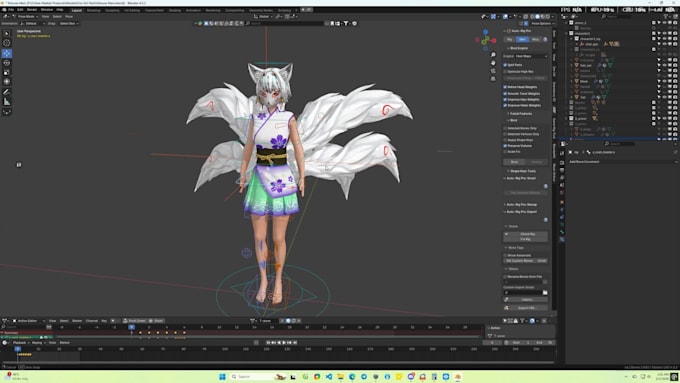Screen dimensions: 680x383
Task: Toggle Preserve Volume checkbox
Action: coord(505,146)
